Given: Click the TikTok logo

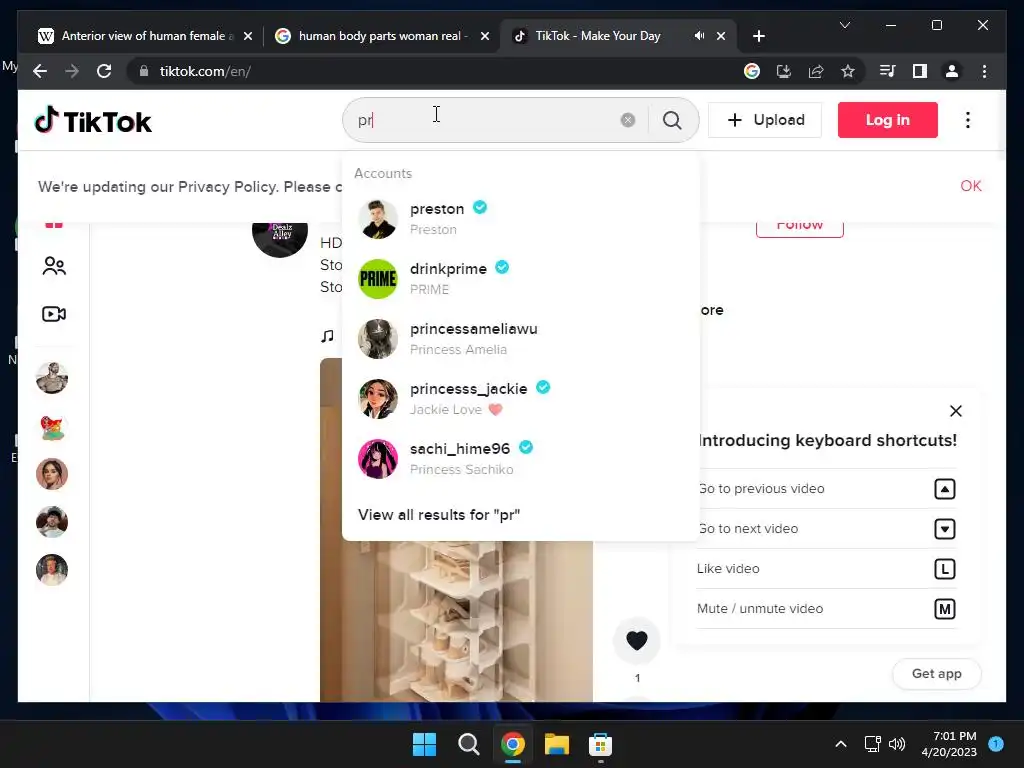Looking at the screenshot, I should (93, 121).
